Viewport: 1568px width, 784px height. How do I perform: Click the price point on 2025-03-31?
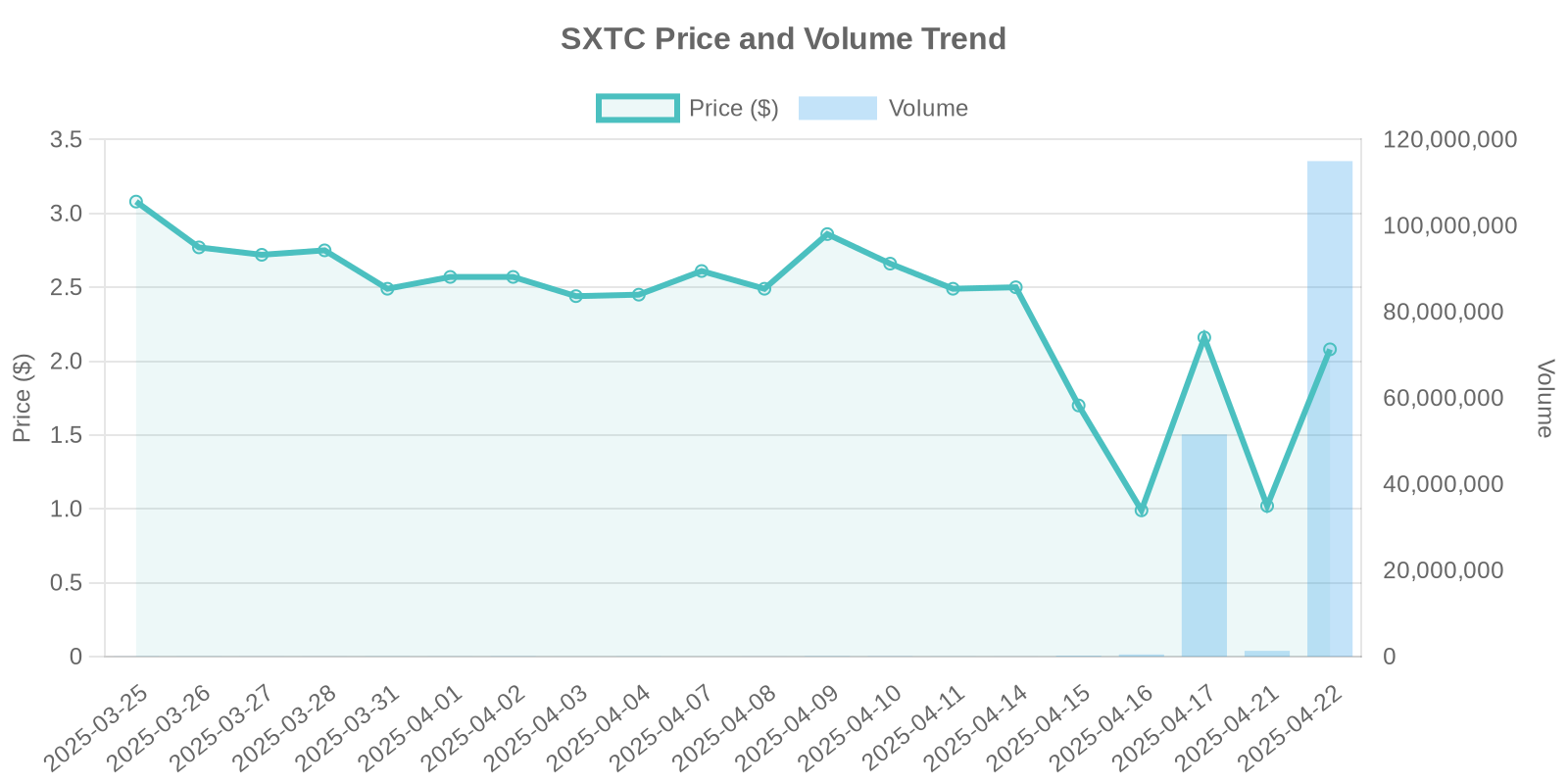pyautogui.click(x=387, y=289)
